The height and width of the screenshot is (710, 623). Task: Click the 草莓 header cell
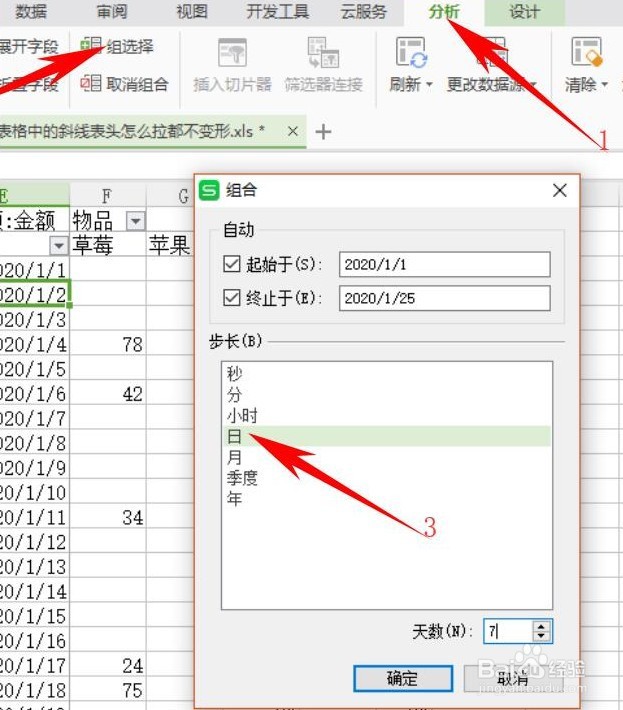pos(108,245)
